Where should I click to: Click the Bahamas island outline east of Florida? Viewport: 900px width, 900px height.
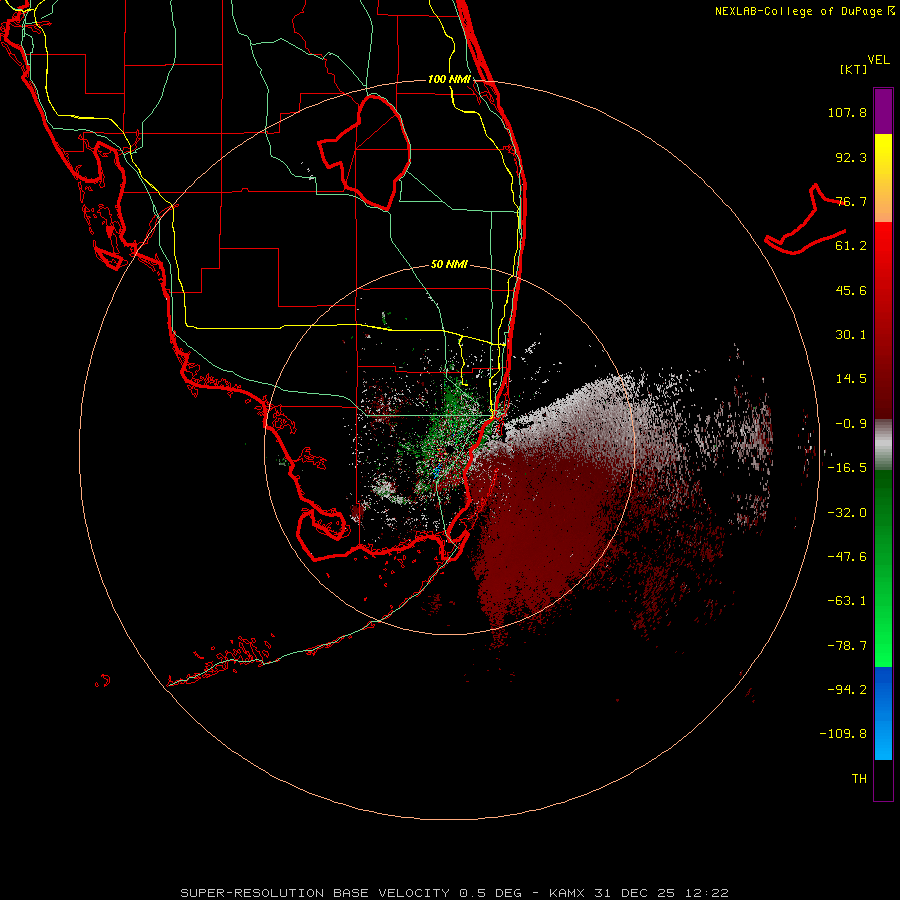[x=805, y=220]
